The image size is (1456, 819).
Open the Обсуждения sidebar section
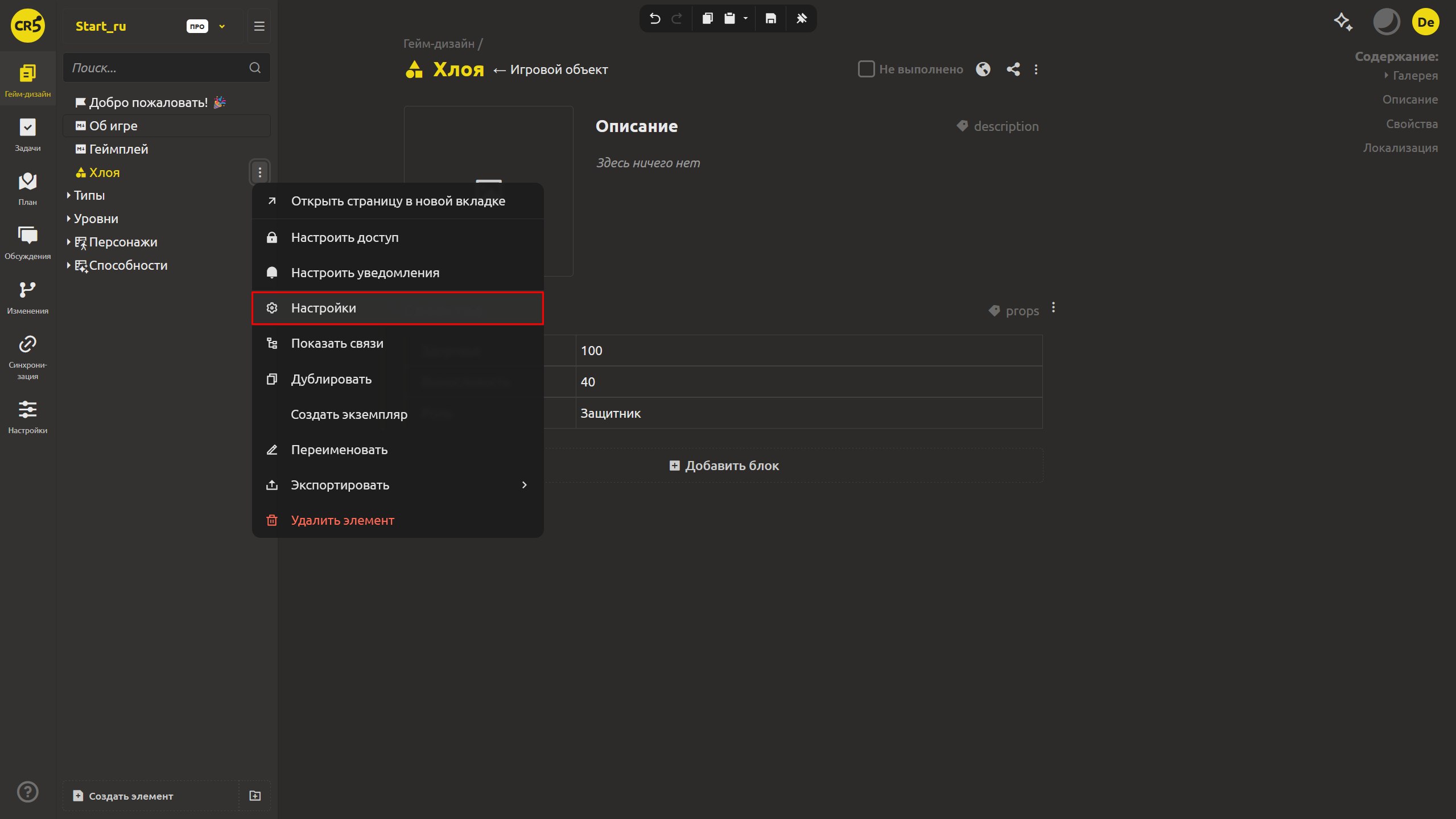tap(27, 242)
